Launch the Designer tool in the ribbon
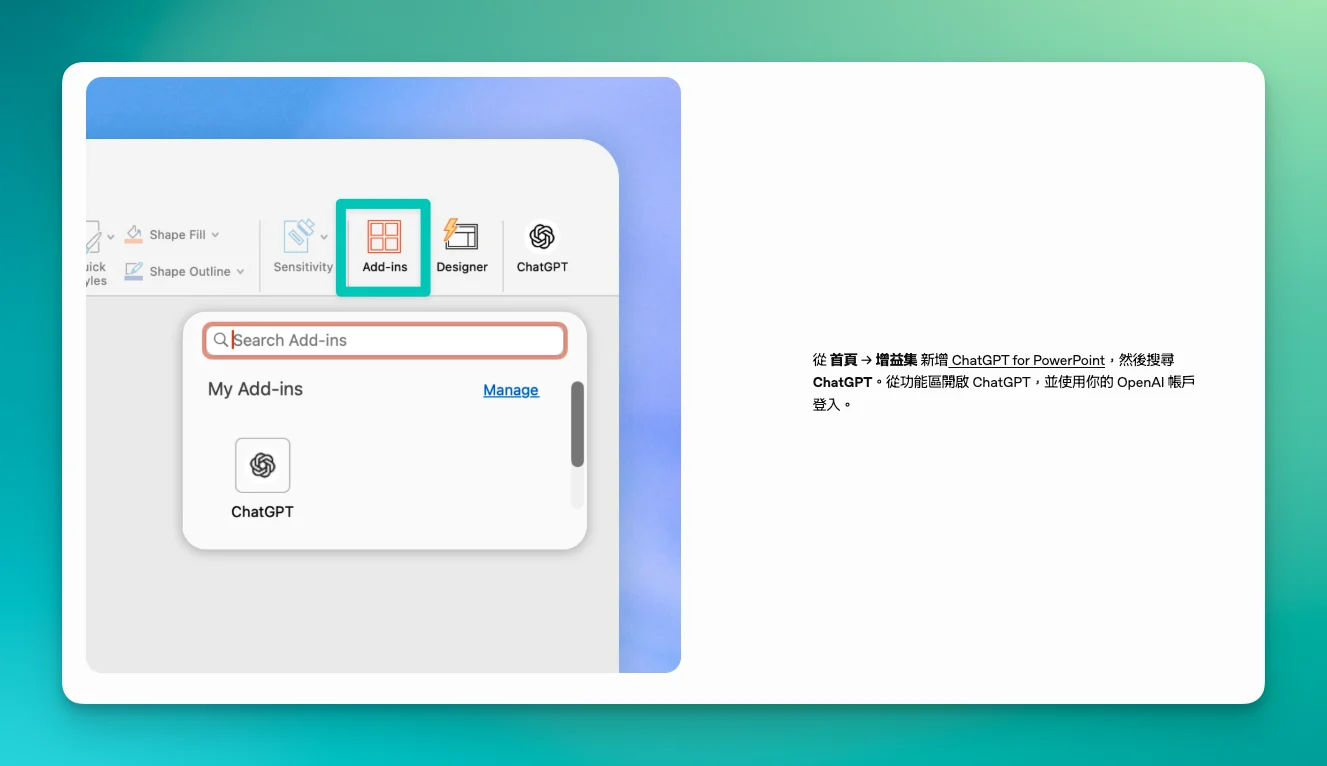Screen dimensions: 1327x766 462,247
